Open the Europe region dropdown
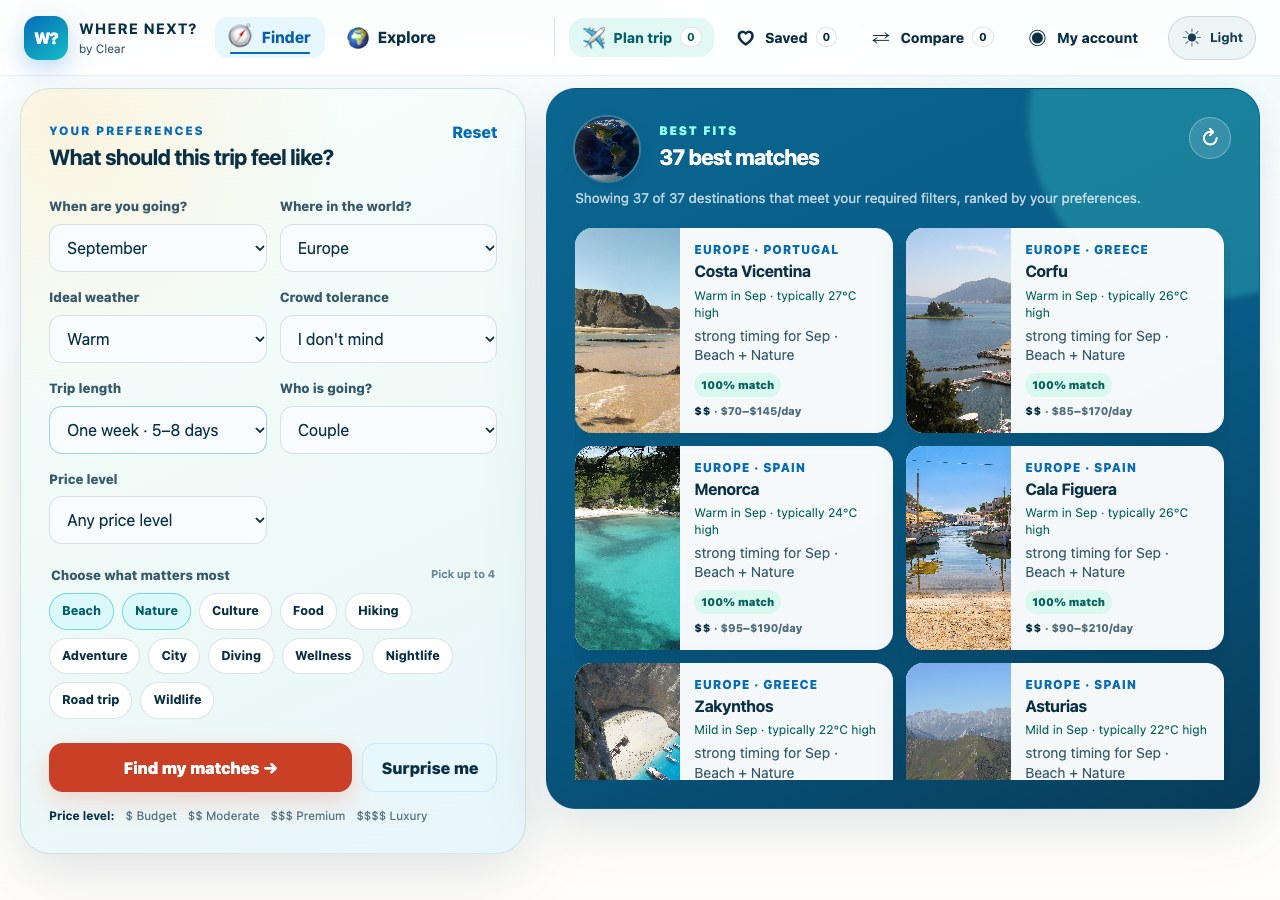The height and width of the screenshot is (900, 1280). (388, 248)
